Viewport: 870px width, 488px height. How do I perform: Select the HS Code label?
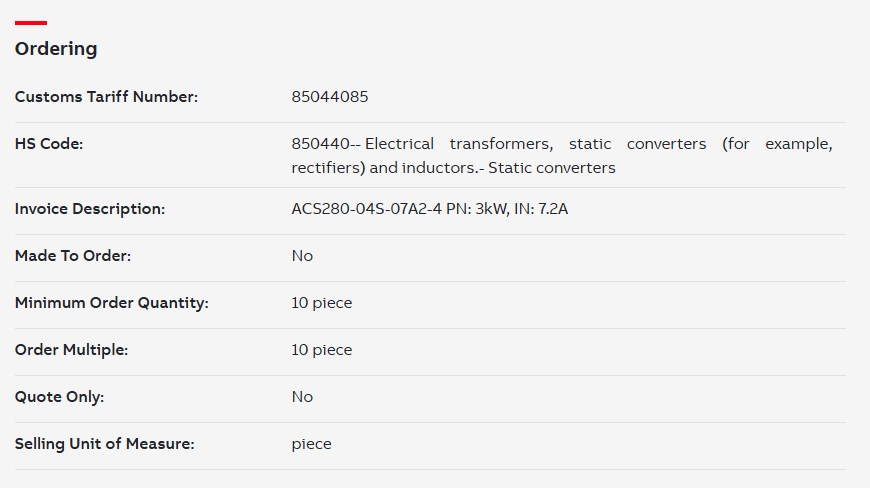click(x=49, y=144)
